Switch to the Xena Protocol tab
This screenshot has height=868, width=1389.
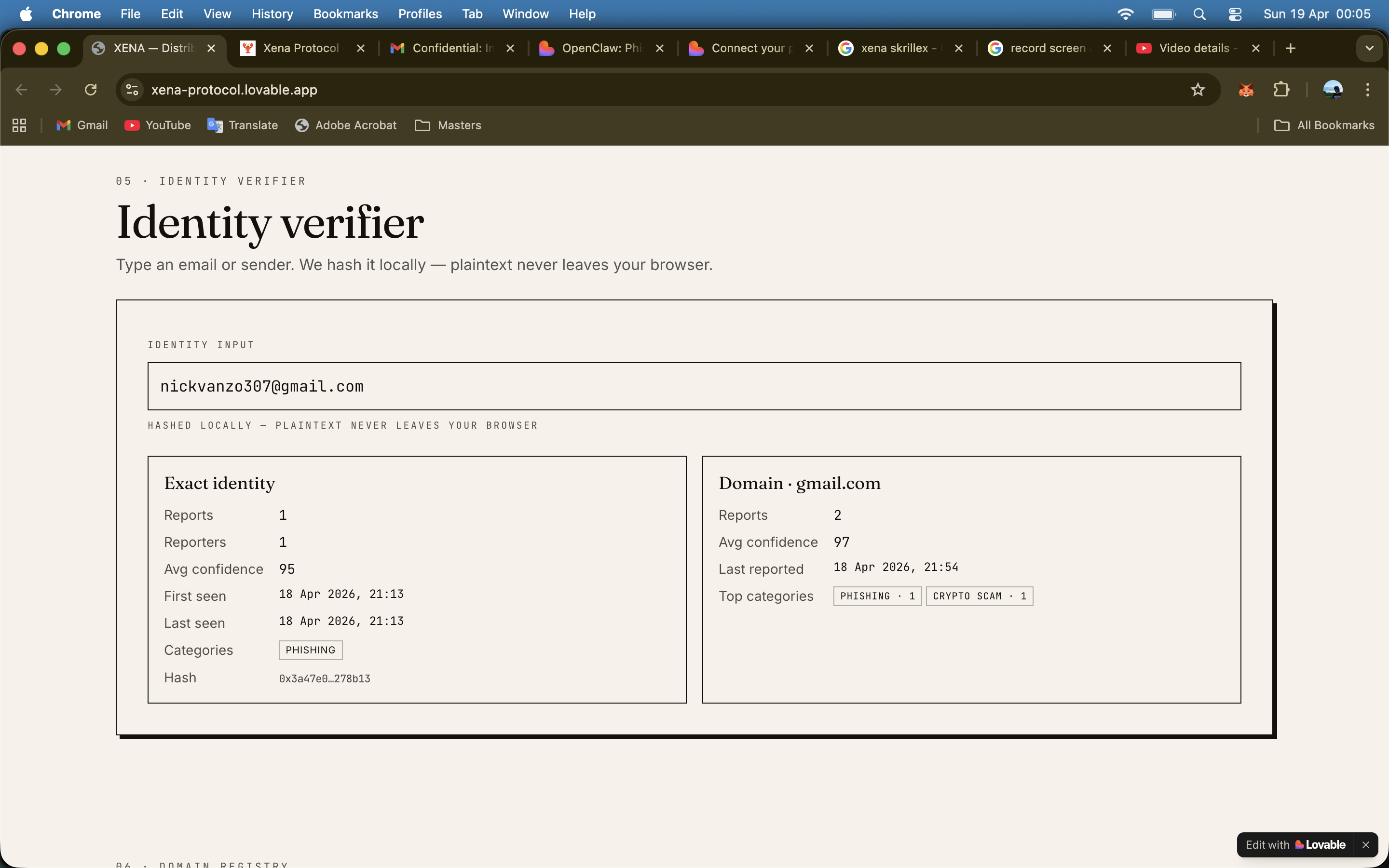(x=301, y=48)
